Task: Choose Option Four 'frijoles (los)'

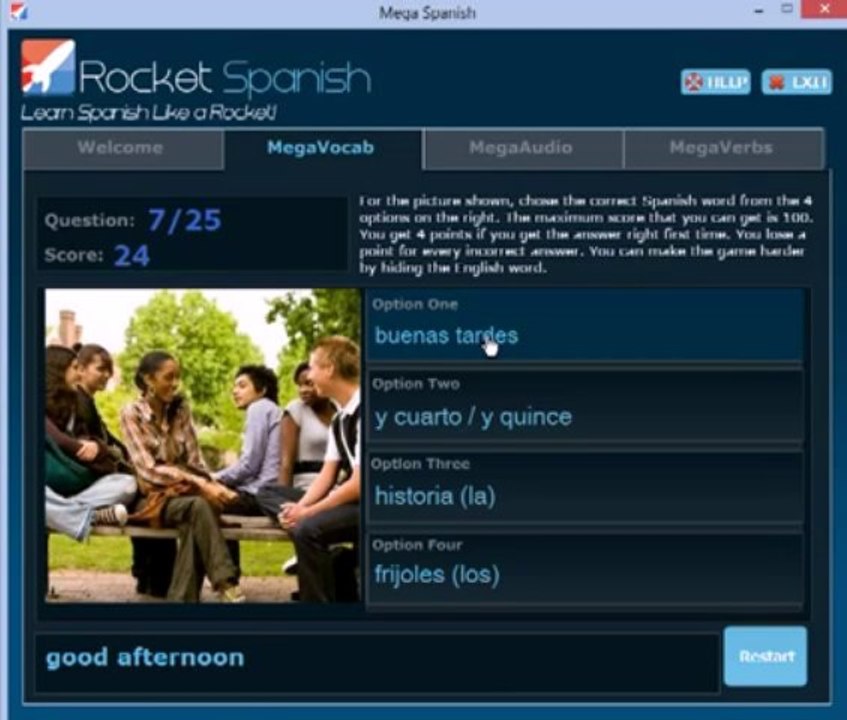Action: click(584, 567)
